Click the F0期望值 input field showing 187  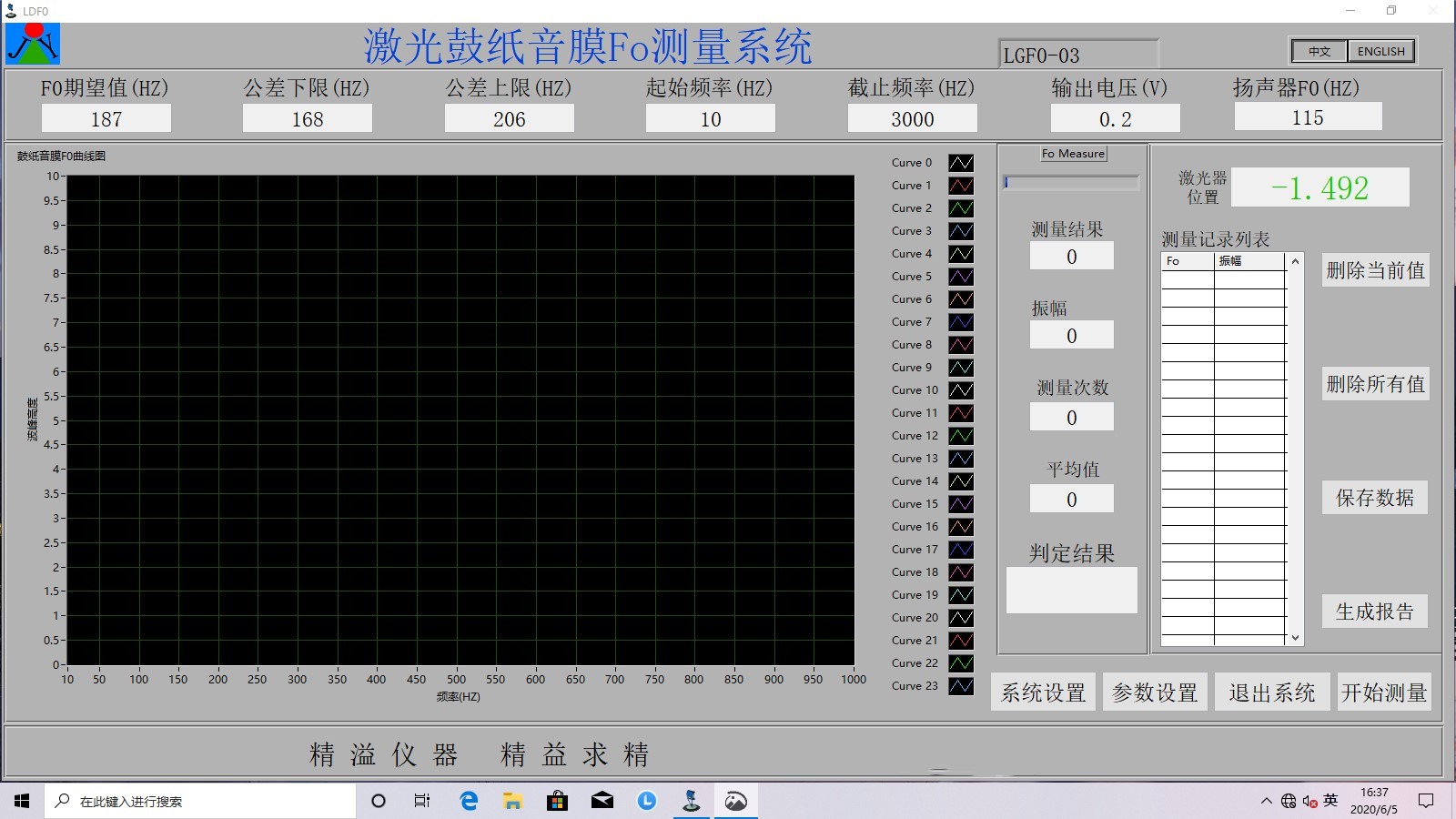[106, 119]
